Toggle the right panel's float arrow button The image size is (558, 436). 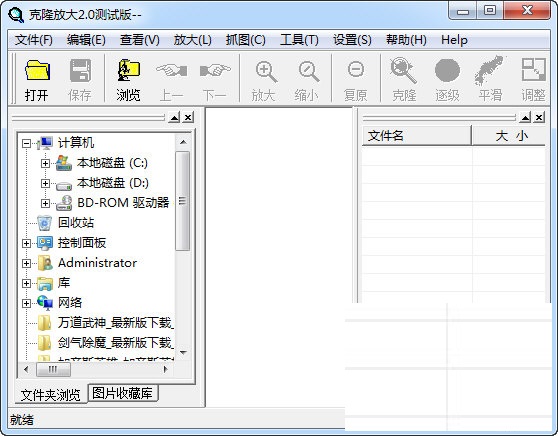[x=525, y=117]
